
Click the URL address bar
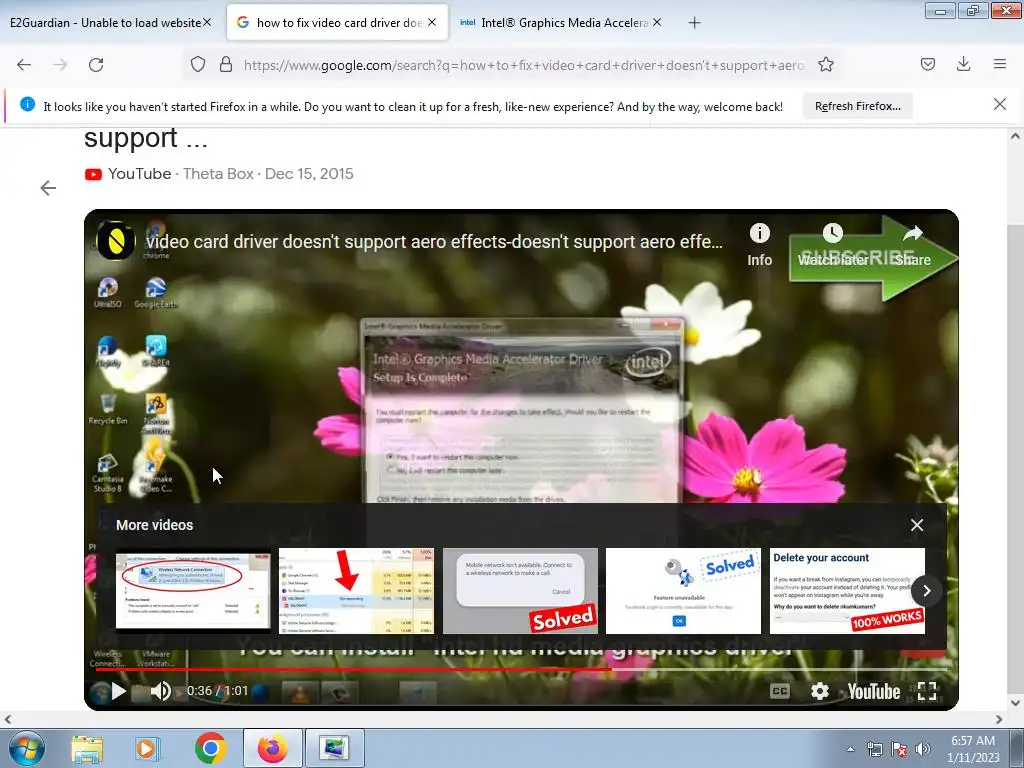[x=522, y=65]
